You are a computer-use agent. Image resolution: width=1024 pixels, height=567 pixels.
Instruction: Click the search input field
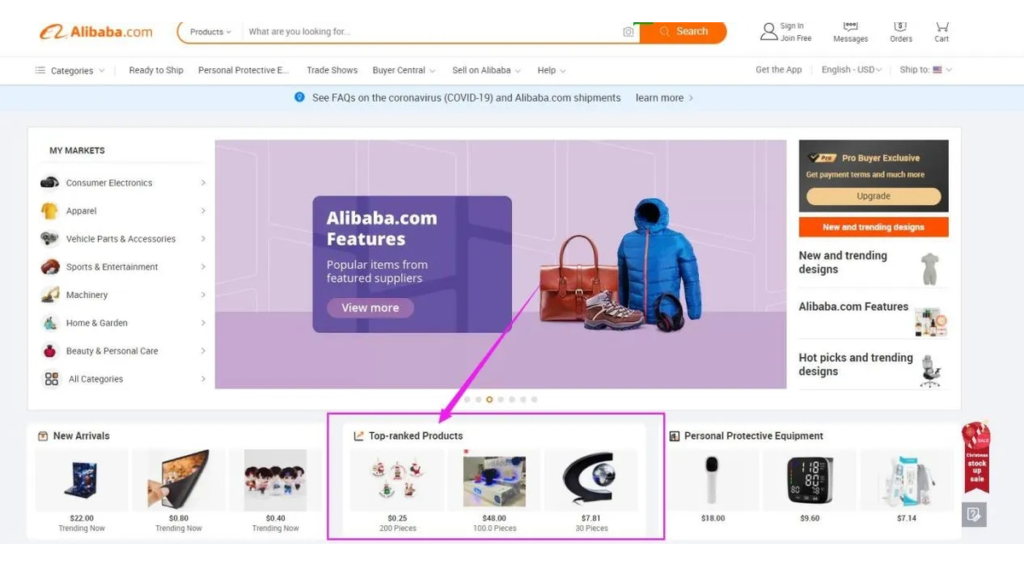[x=431, y=32]
